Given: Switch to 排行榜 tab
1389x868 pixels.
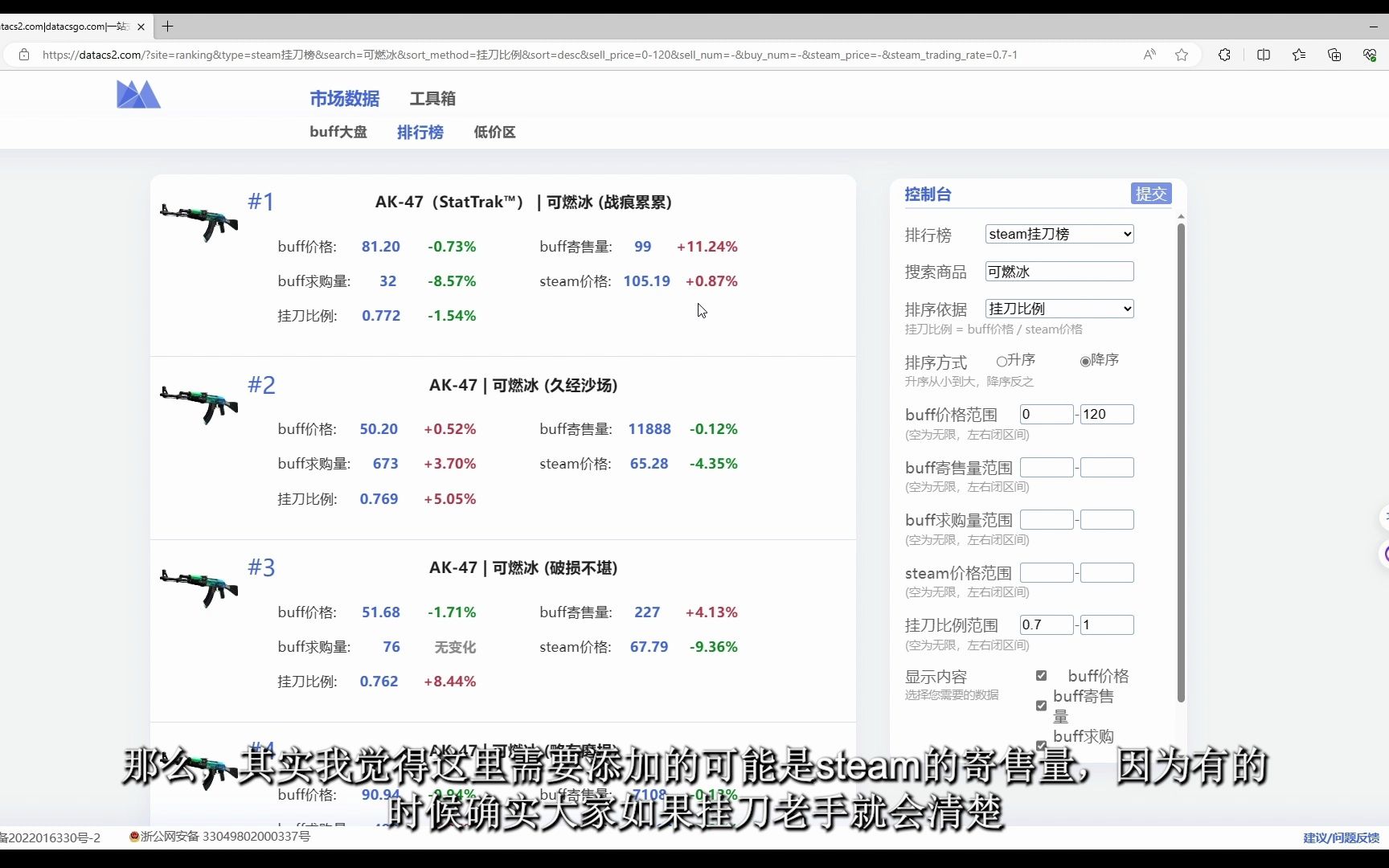Looking at the screenshot, I should tap(420, 132).
